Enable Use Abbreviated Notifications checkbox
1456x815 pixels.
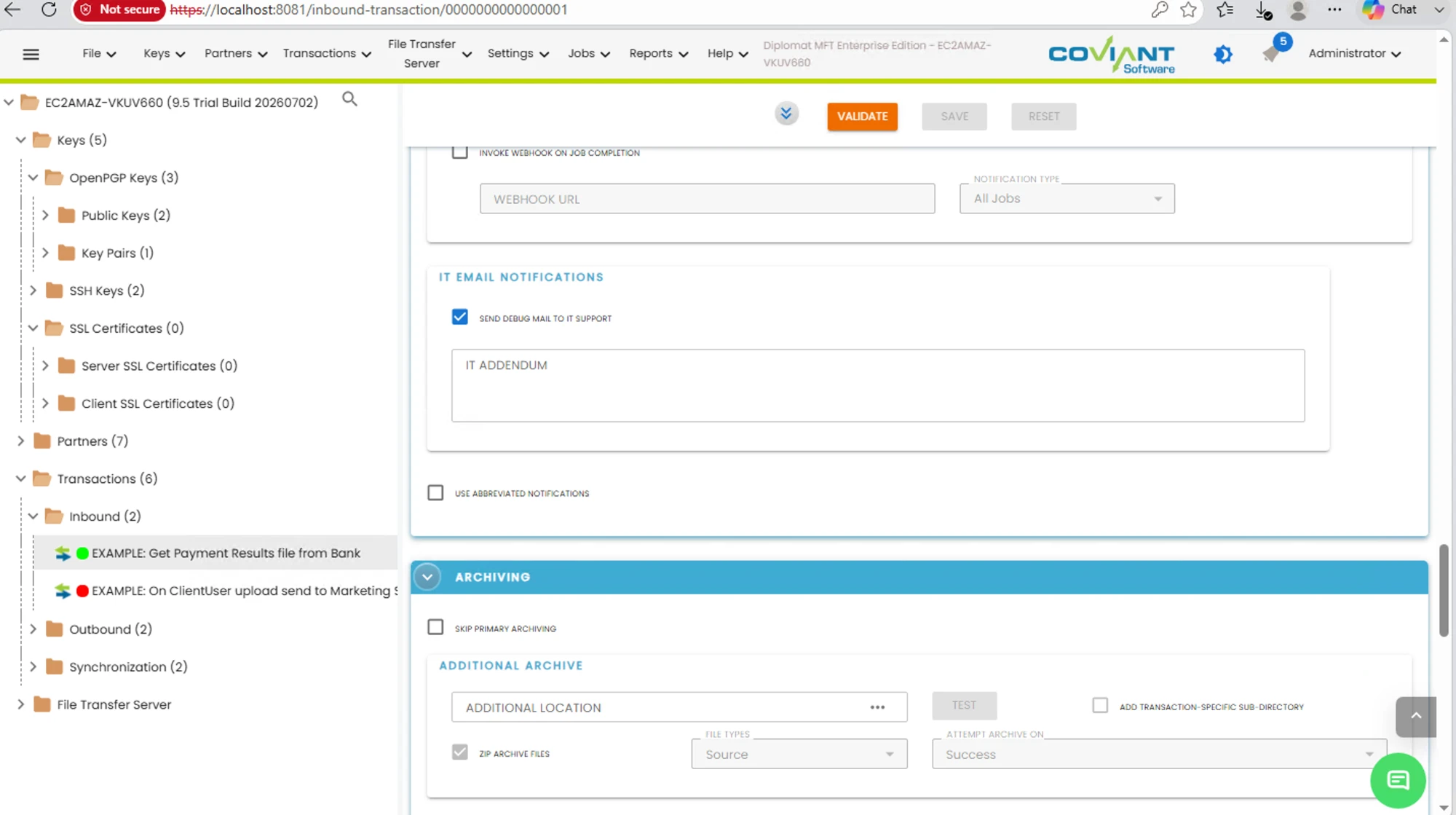tap(435, 493)
